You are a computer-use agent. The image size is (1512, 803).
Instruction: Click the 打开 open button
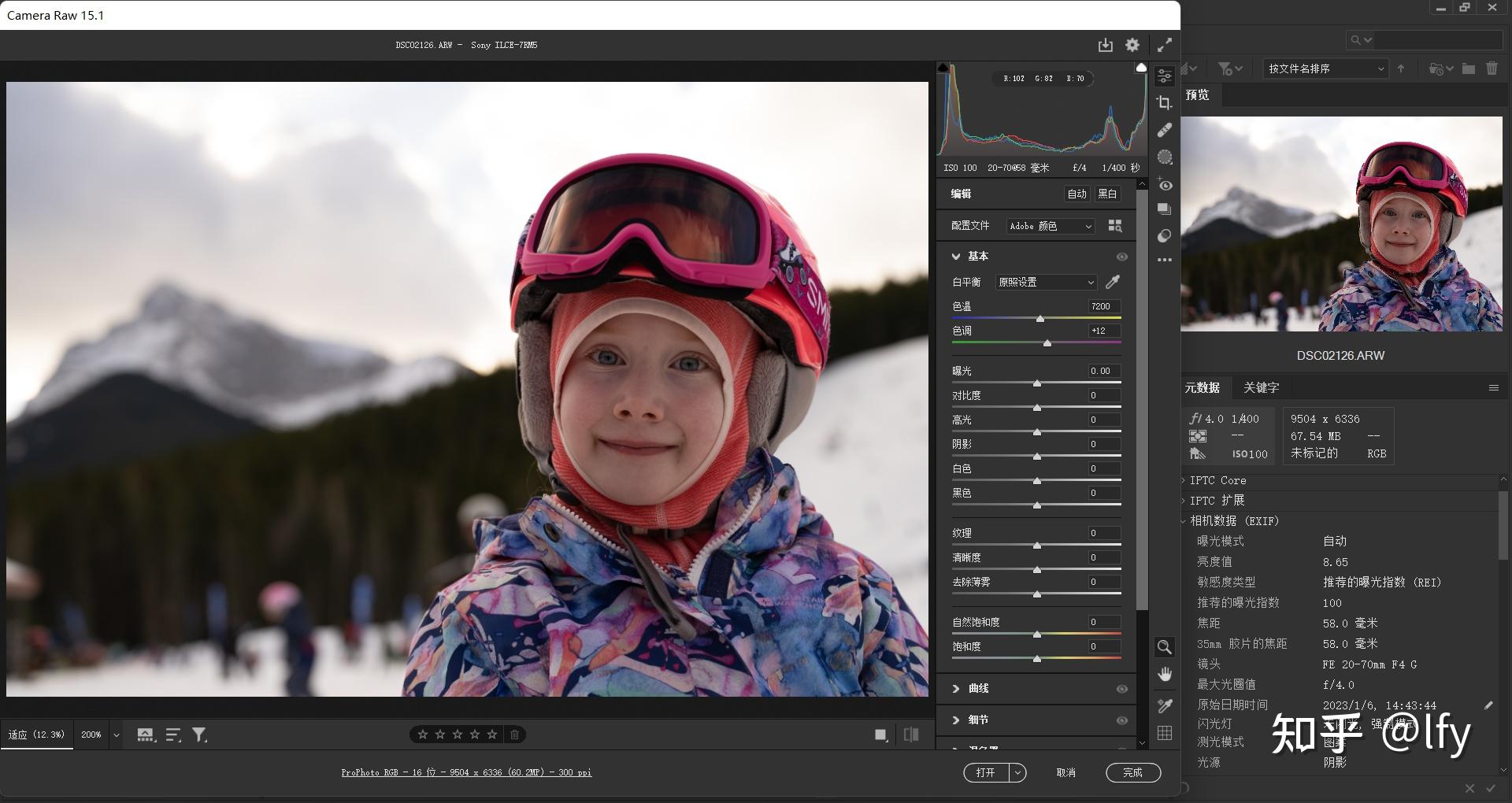point(986,773)
